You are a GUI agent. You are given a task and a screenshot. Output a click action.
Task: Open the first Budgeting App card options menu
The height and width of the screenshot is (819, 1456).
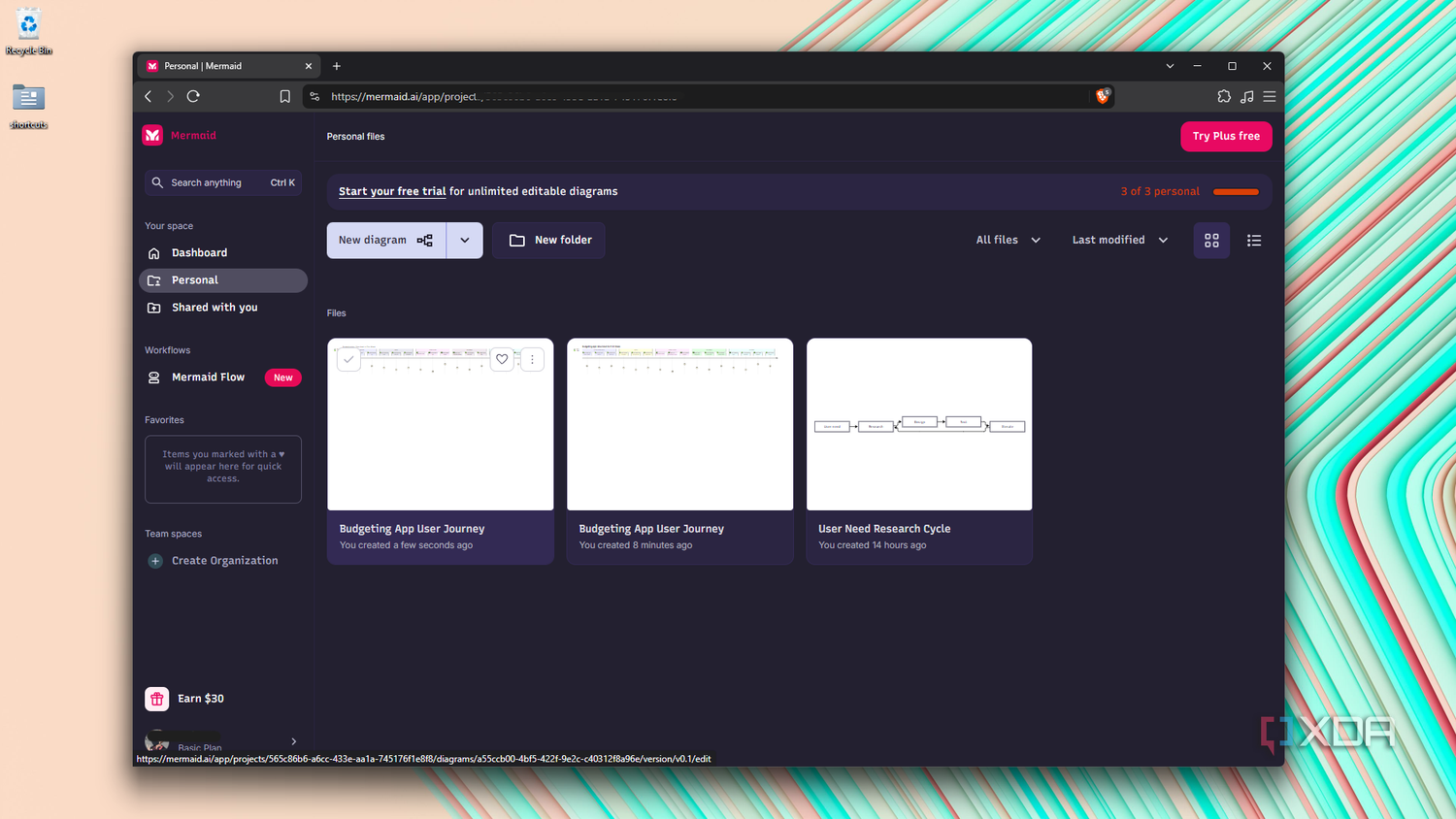pos(532,359)
